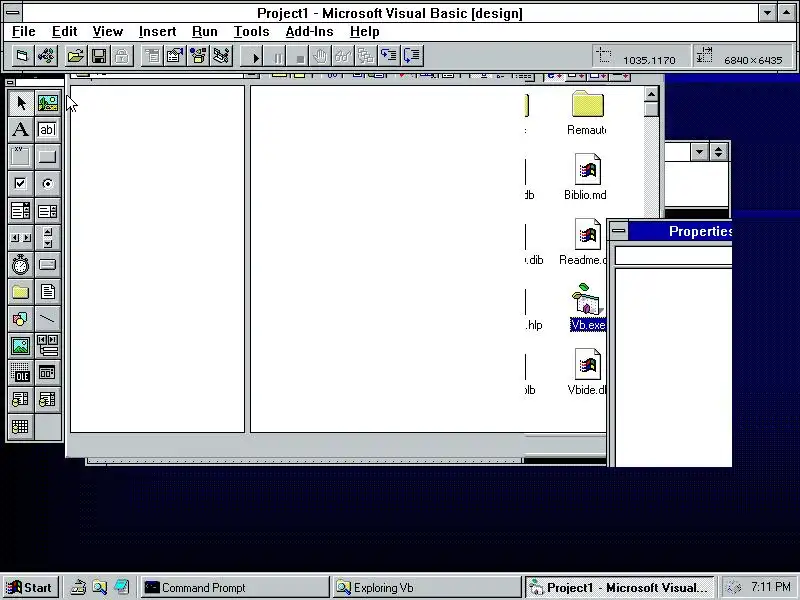
Task: Open the Help menu
Action: [364, 32]
